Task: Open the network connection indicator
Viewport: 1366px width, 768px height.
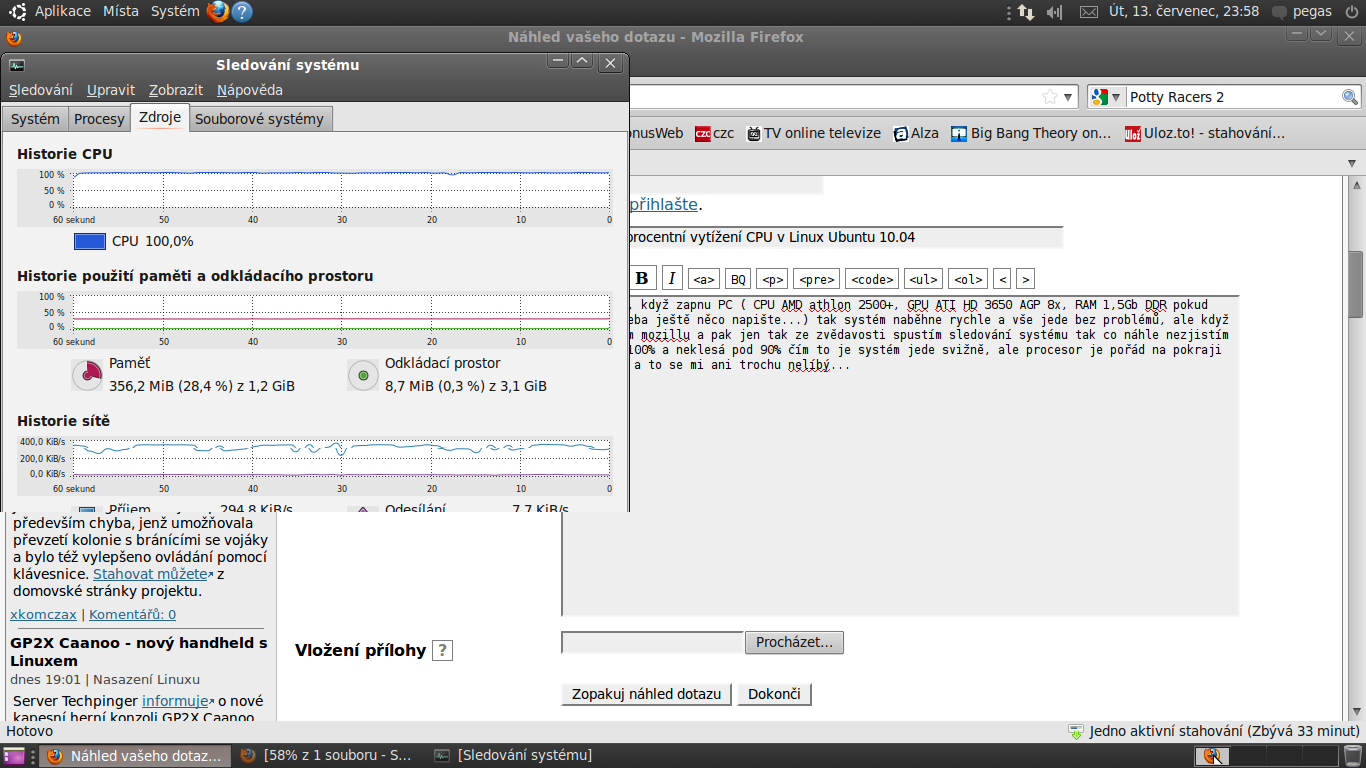Action: pos(1025,12)
